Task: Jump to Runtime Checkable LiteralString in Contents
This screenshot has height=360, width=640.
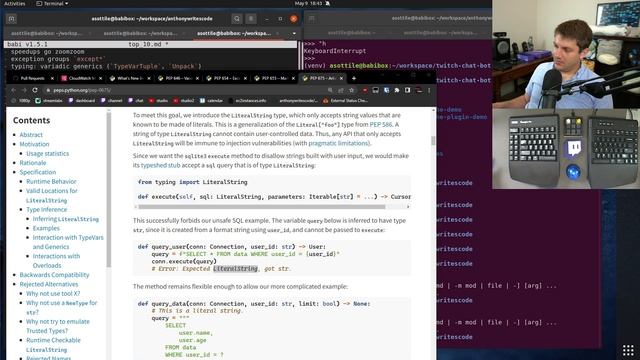Action: pos(53,344)
